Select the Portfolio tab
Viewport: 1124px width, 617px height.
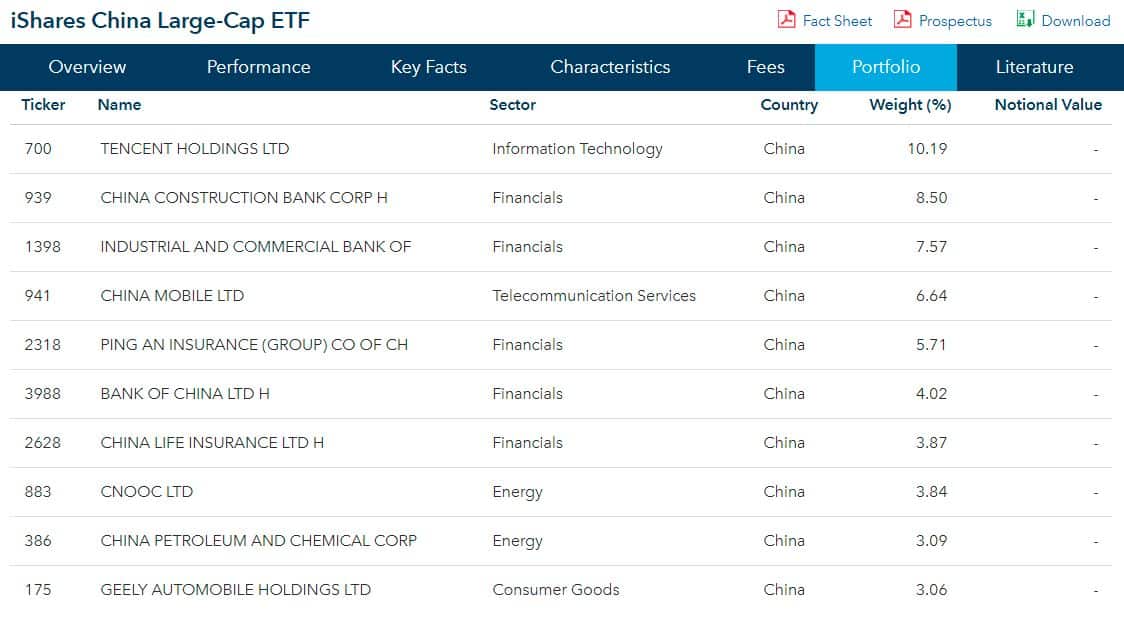point(886,67)
